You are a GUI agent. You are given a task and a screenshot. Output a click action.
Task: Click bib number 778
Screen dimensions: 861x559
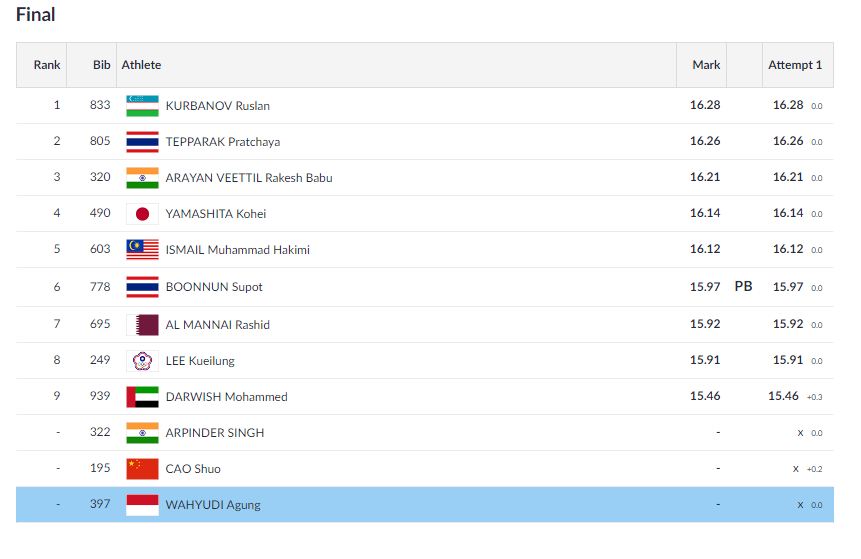[x=100, y=287]
